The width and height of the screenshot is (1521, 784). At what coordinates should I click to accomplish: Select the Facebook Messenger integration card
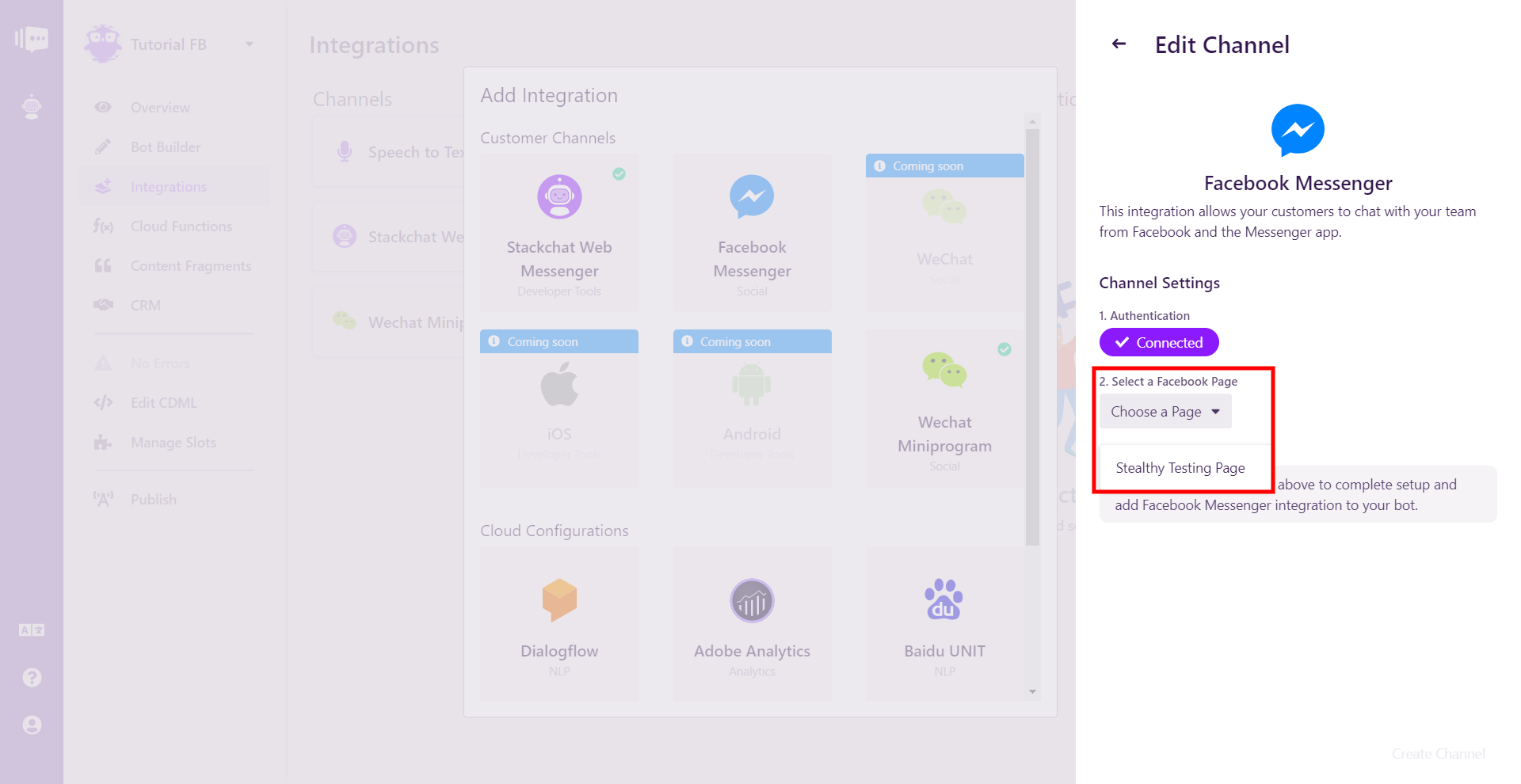pos(752,233)
